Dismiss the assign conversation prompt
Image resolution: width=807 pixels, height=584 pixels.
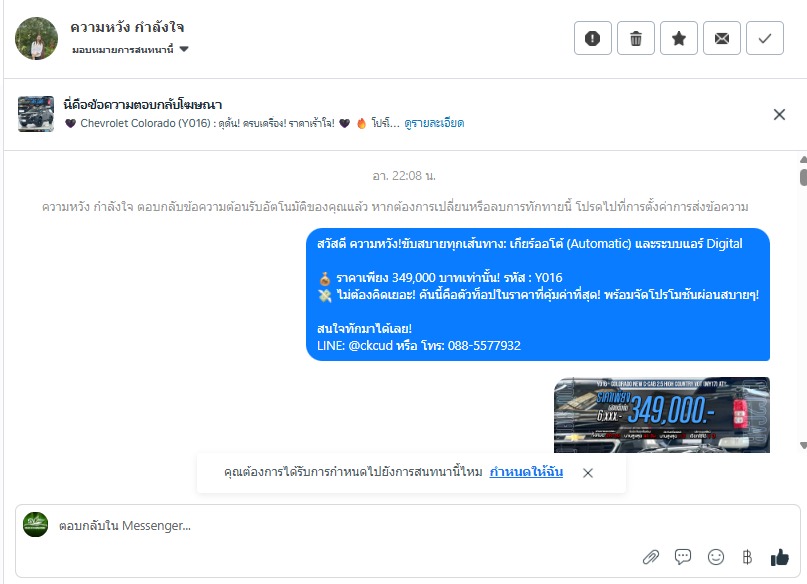tap(588, 473)
